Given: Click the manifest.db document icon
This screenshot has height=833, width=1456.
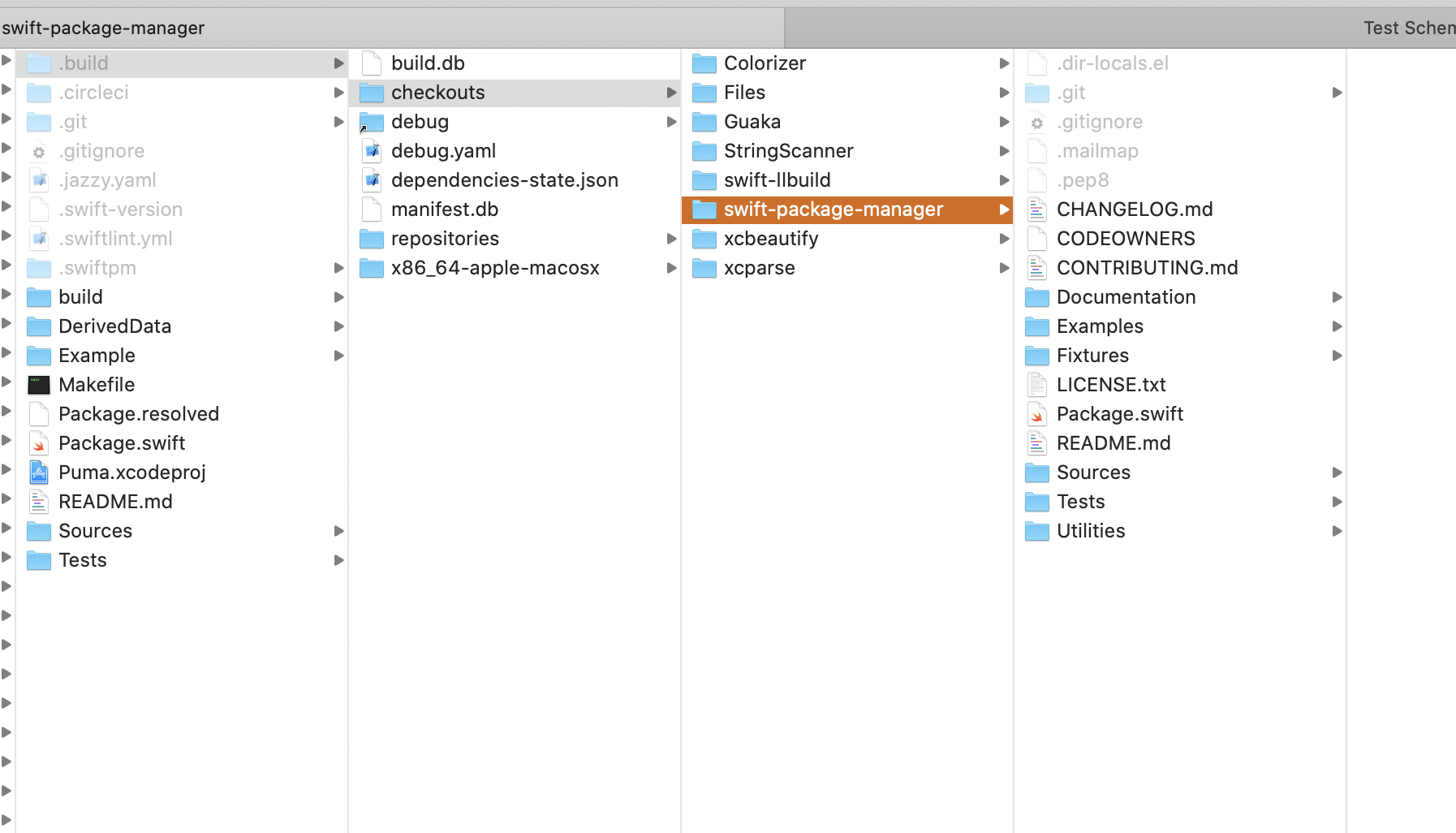Looking at the screenshot, I should [372, 209].
